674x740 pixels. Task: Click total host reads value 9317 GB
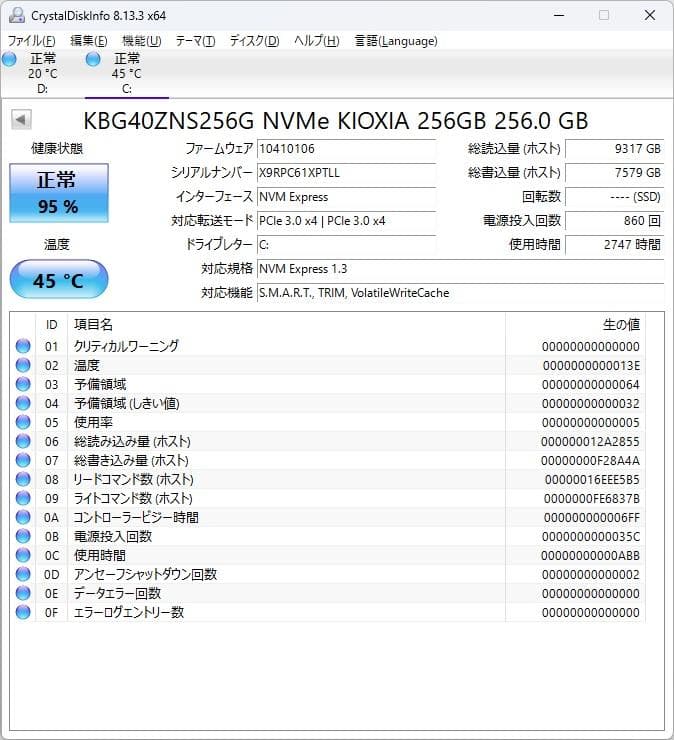coord(614,149)
